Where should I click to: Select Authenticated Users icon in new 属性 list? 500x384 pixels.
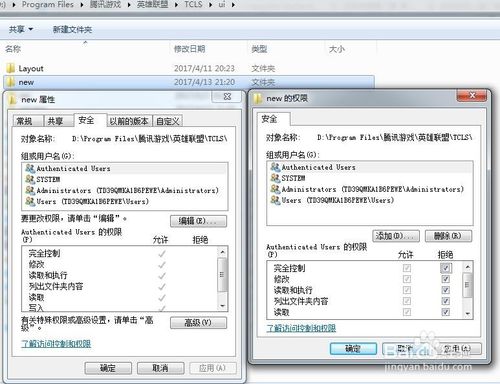30,168
